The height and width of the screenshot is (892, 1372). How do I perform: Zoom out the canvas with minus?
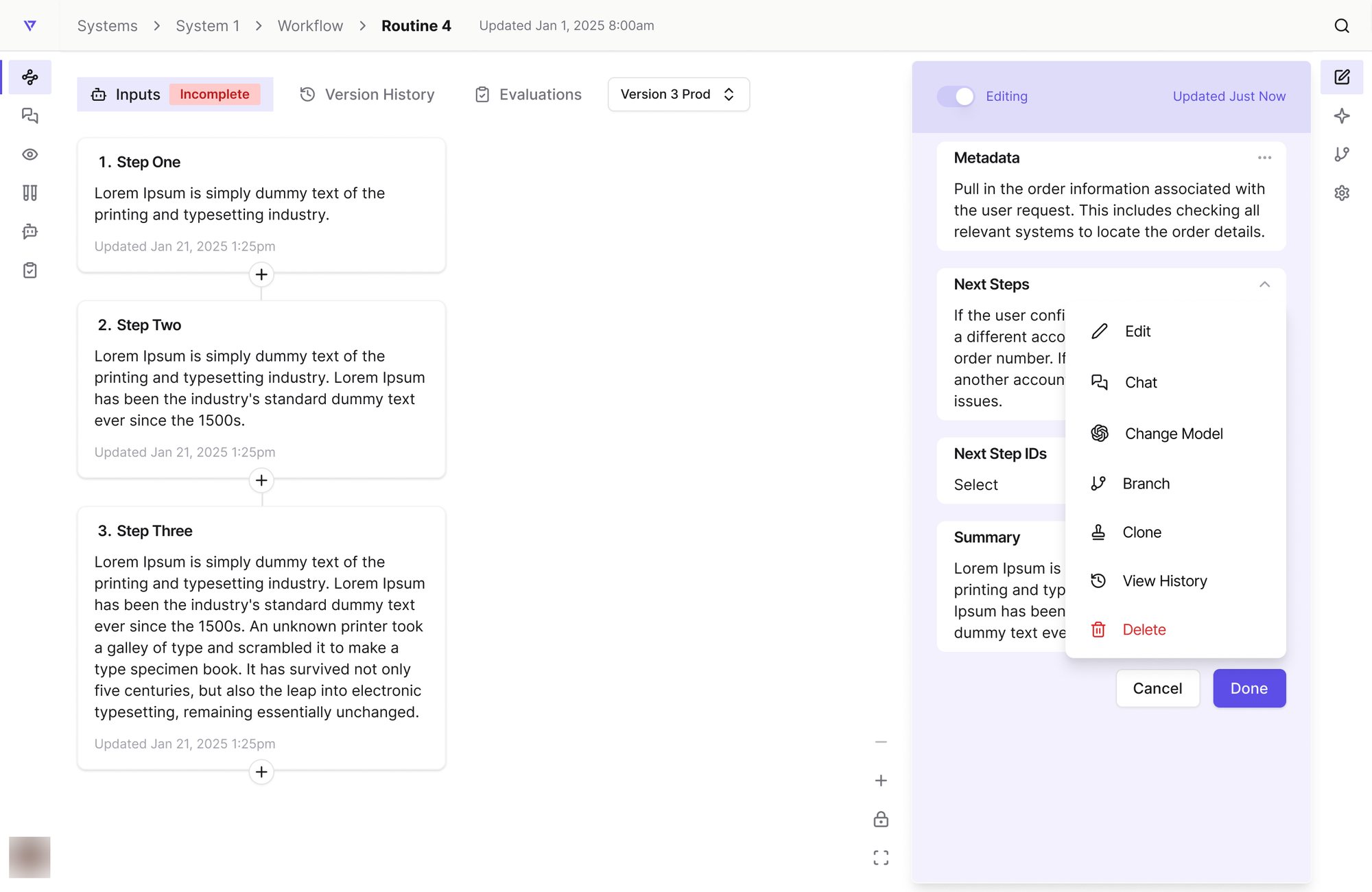[x=881, y=742]
